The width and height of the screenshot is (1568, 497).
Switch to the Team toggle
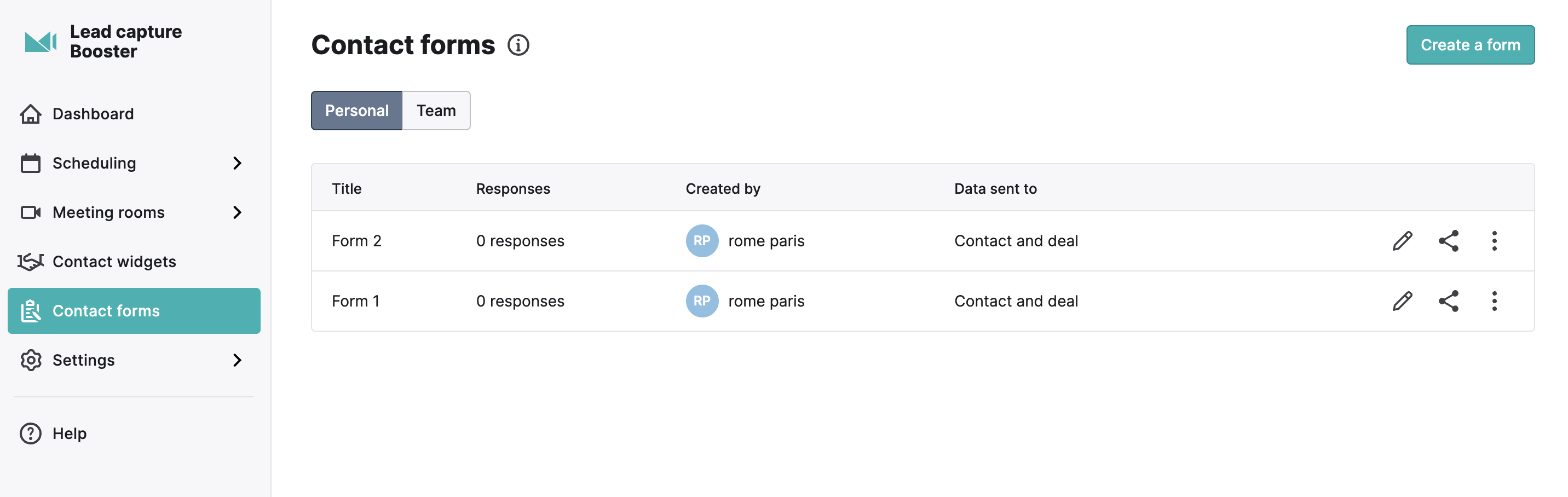pos(436,111)
